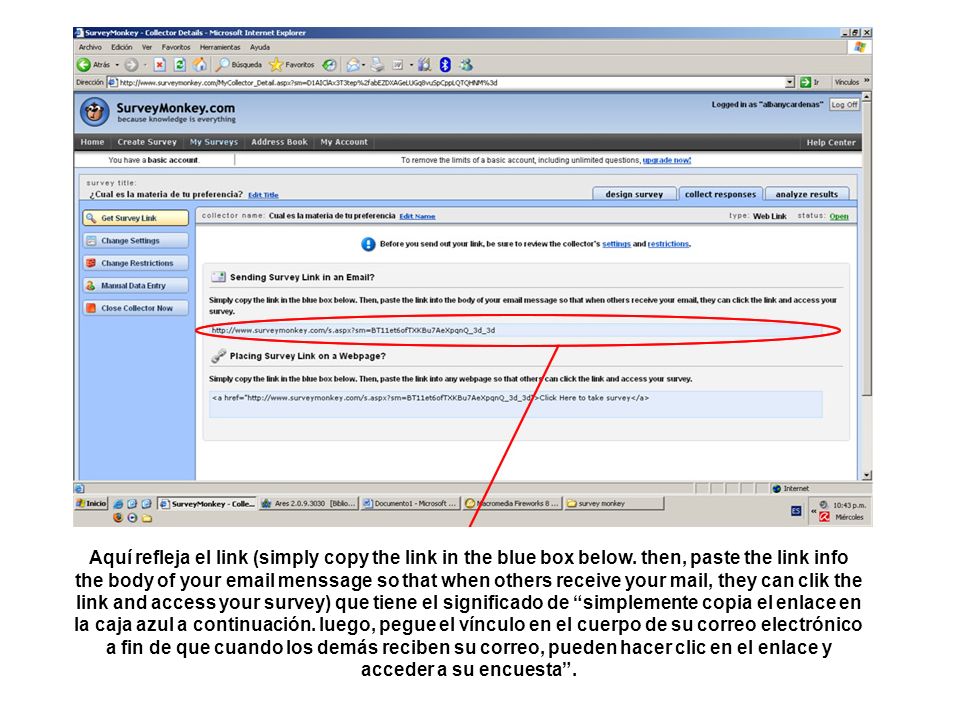Click the research books toolbar icon
Screen dimensions: 960x720
click(425, 64)
